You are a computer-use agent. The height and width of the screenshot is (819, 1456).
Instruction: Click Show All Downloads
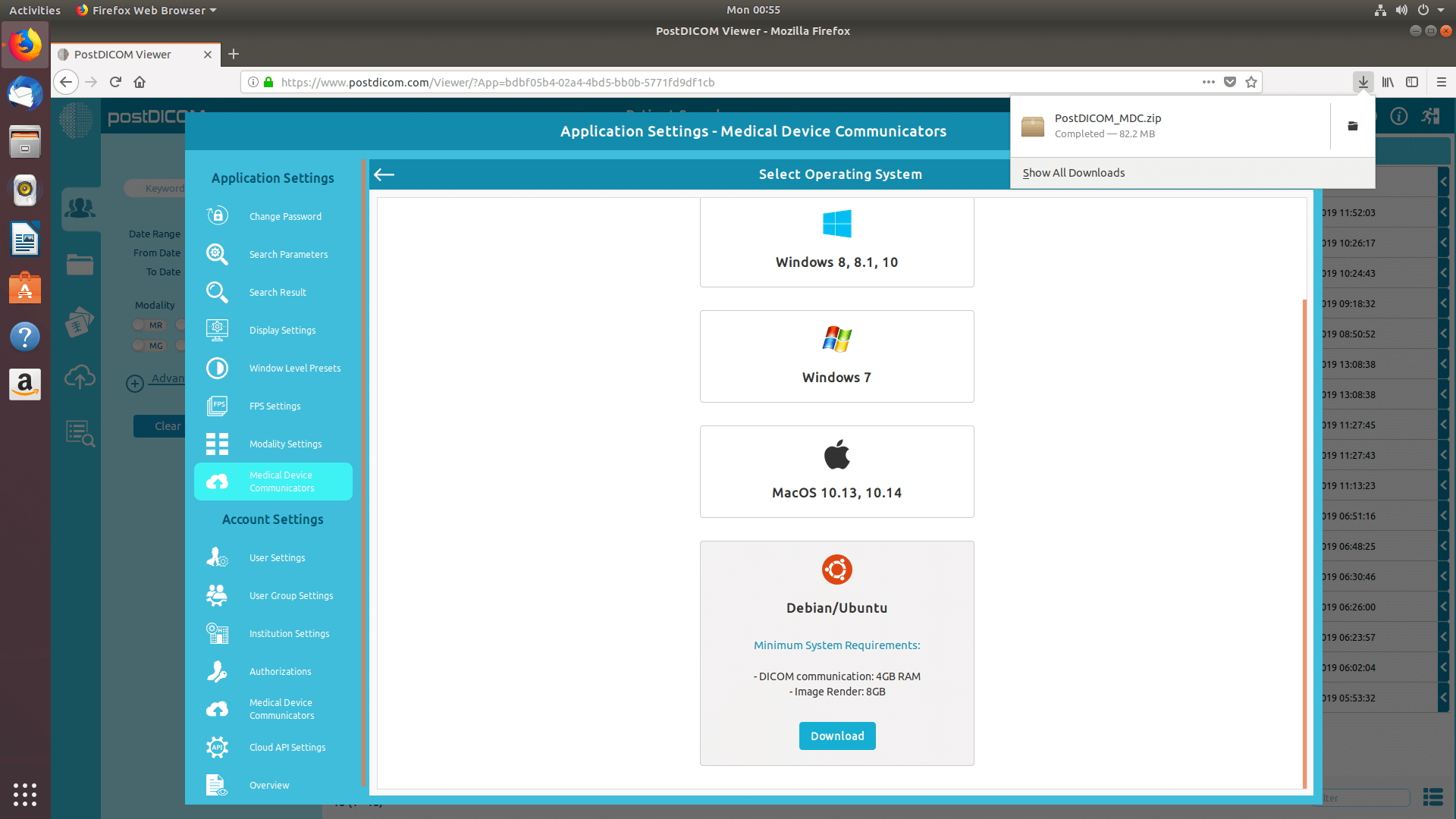(1074, 172)
